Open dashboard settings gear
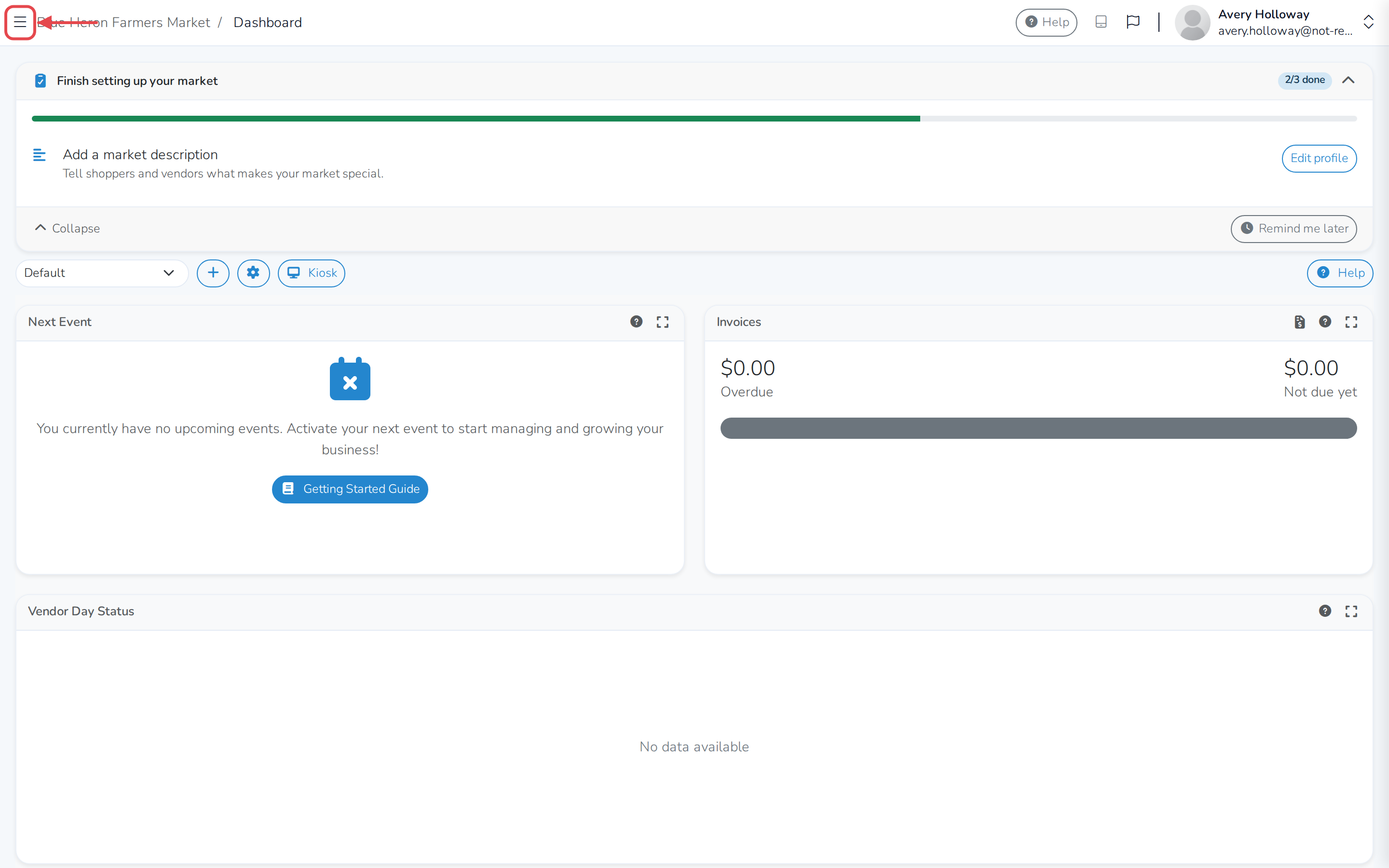The height and width of the screenshot is (868, 1389). point(253,273)
